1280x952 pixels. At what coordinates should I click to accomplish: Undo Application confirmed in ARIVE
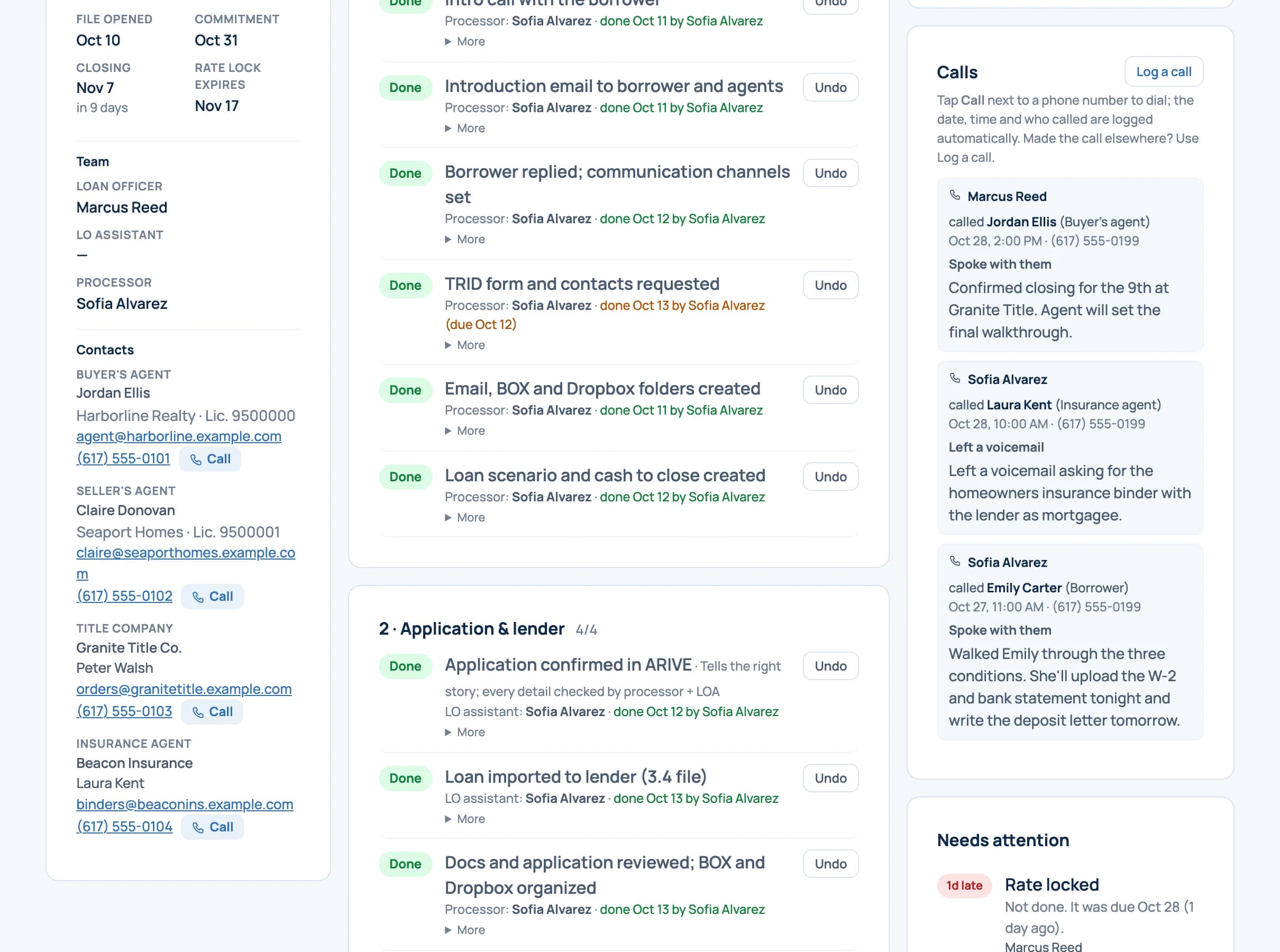coord(830,666)
